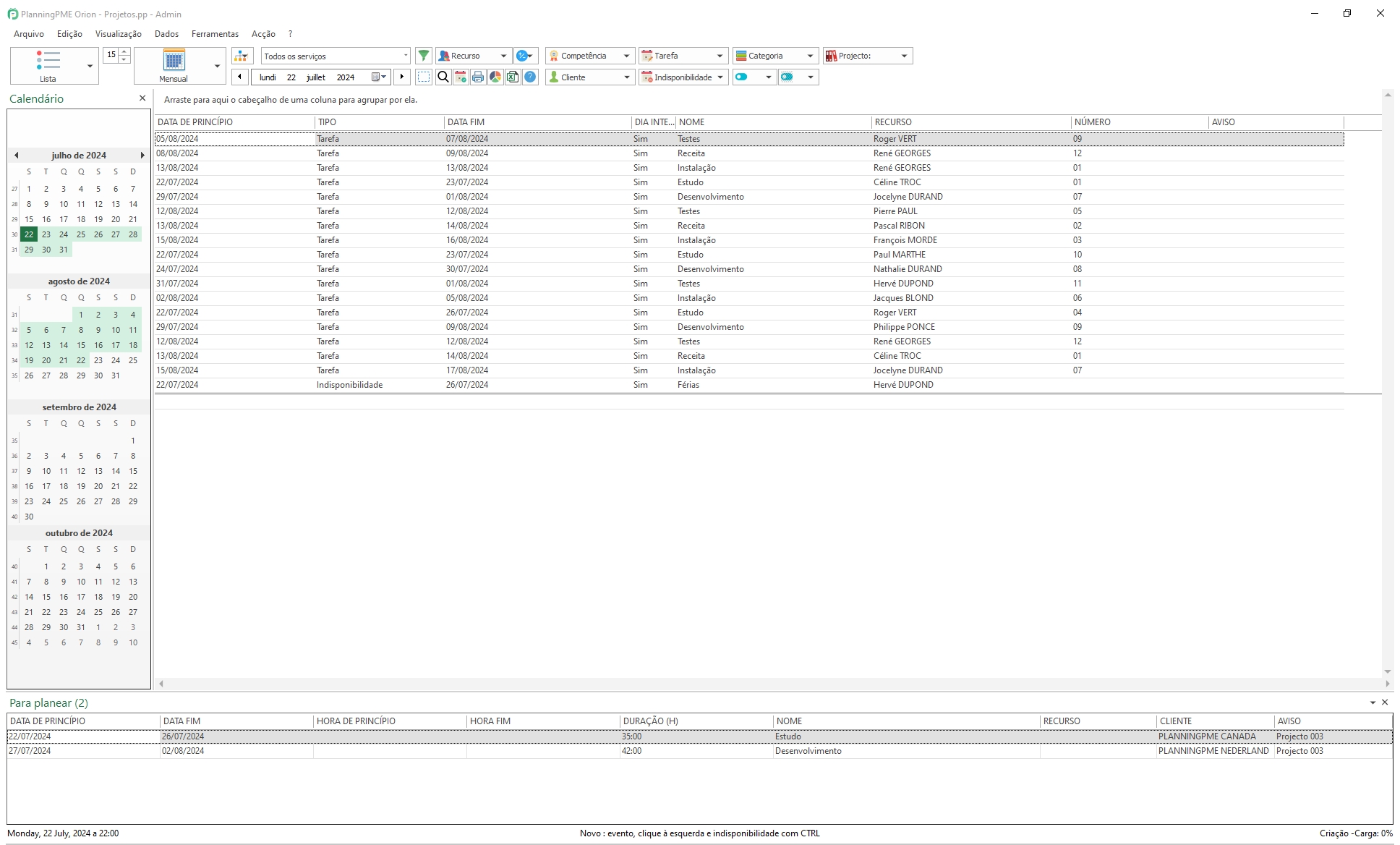Select the PLANNINGPME CANADA row to plan
The width and height of the screenshot is (1400, 845).
tap(699, 736)
